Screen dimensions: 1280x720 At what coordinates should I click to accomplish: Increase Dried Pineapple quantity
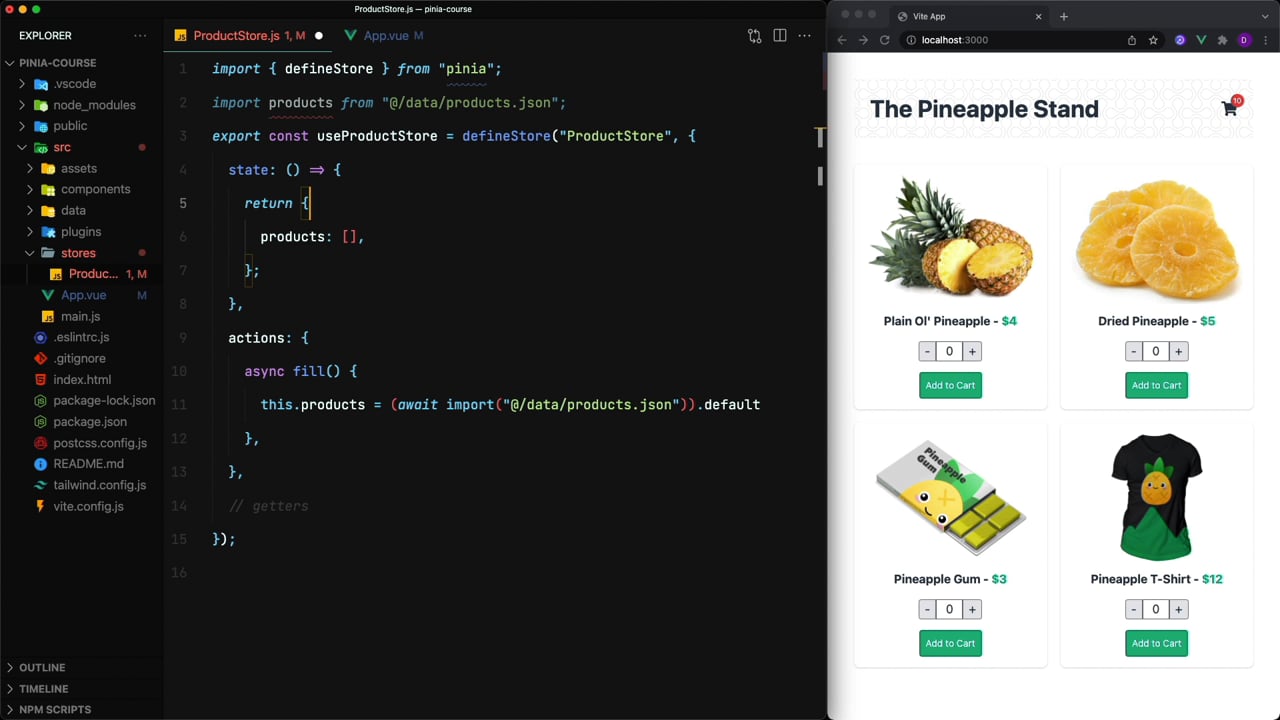point(1178,351)
